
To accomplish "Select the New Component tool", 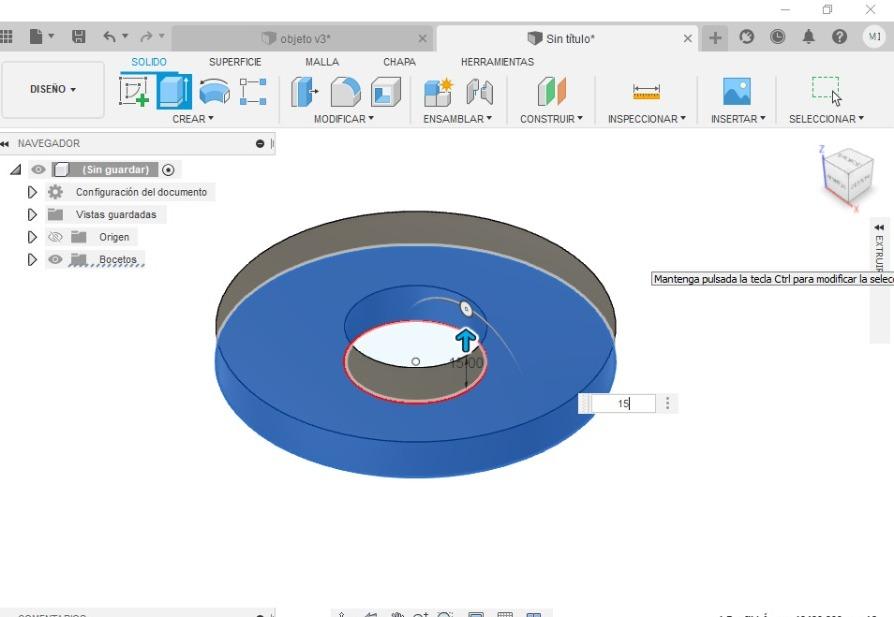I will point(438,91).
